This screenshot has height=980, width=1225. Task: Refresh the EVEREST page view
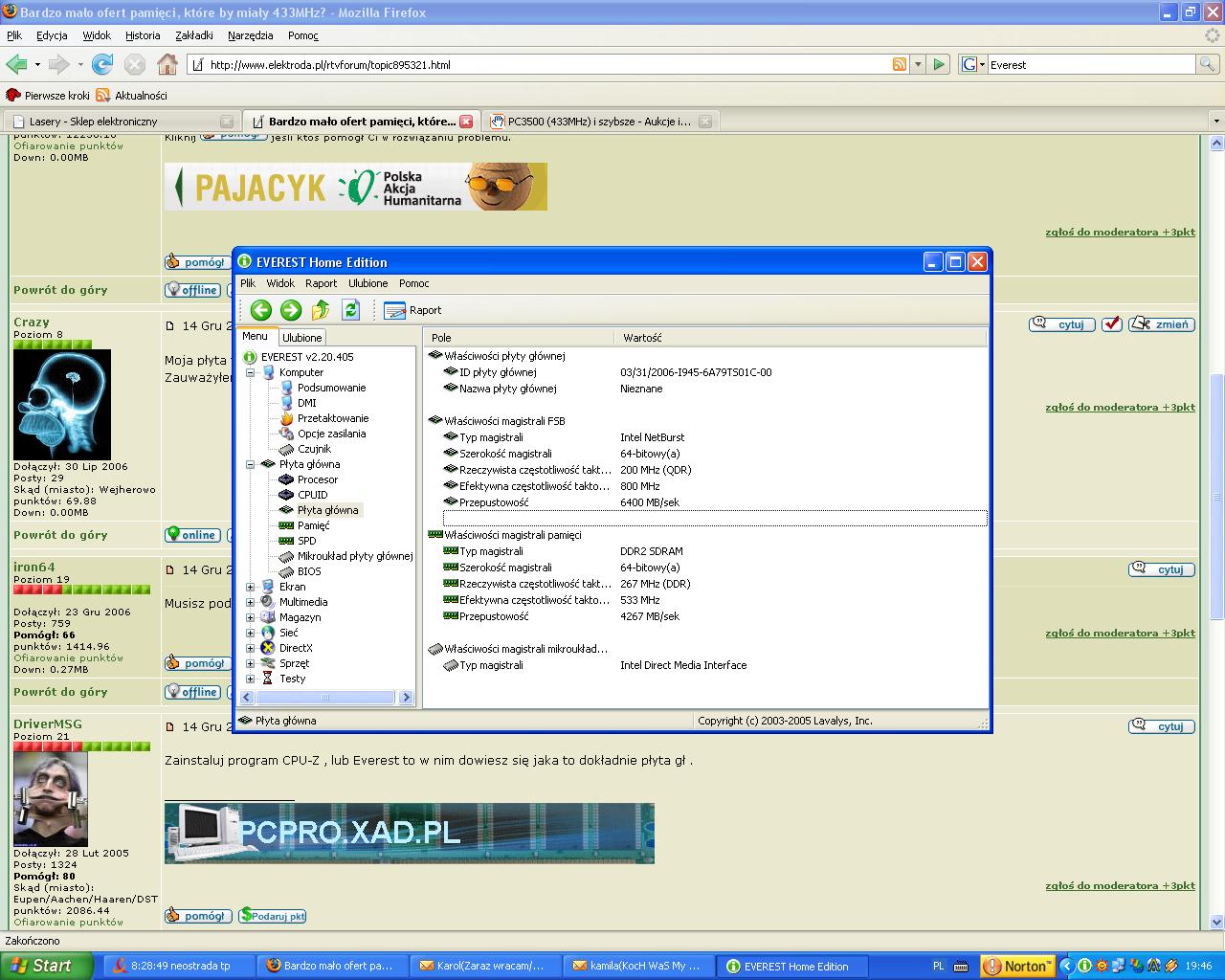click(351, 310)
